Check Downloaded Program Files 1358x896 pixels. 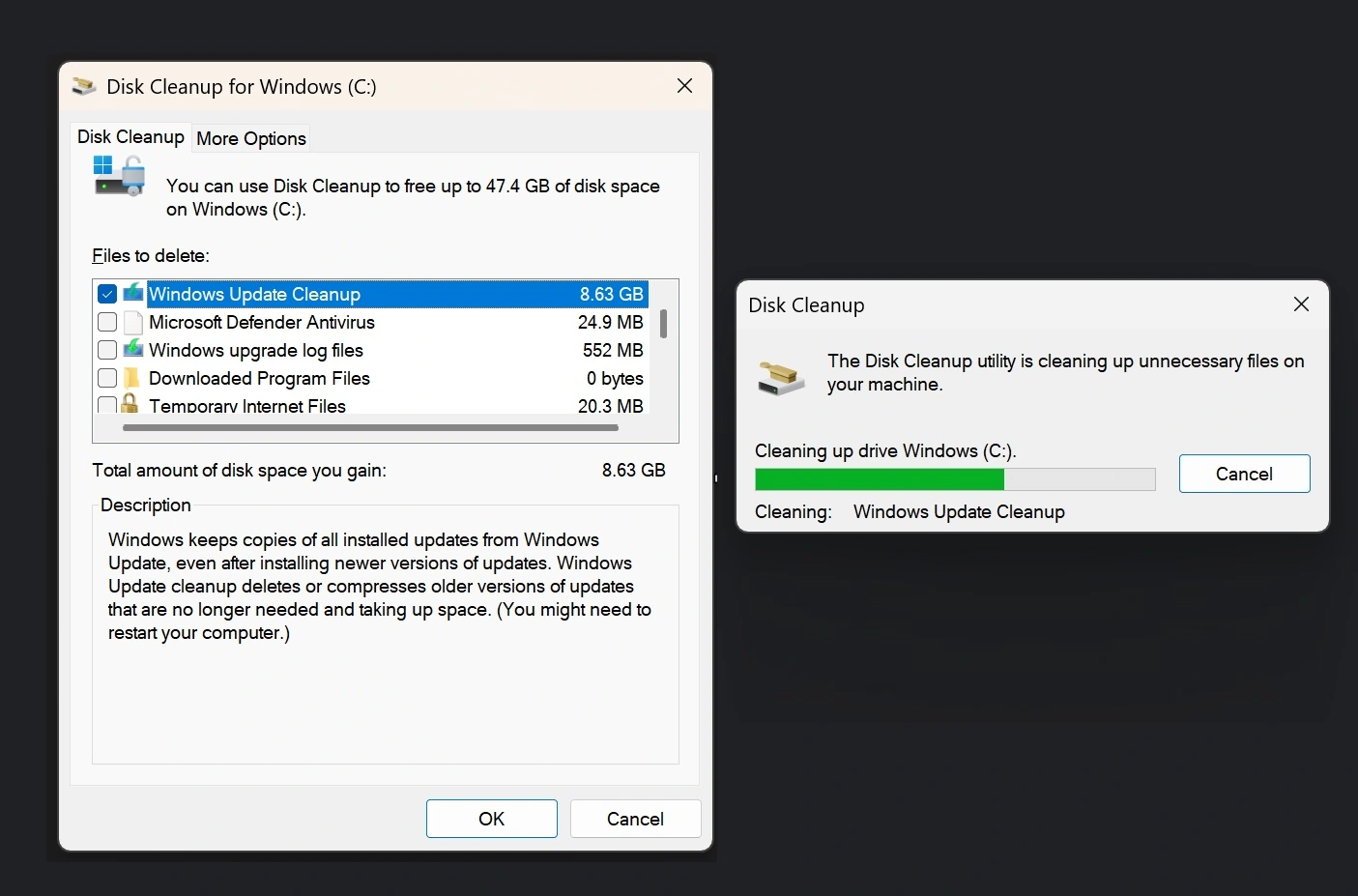[106, 378]
